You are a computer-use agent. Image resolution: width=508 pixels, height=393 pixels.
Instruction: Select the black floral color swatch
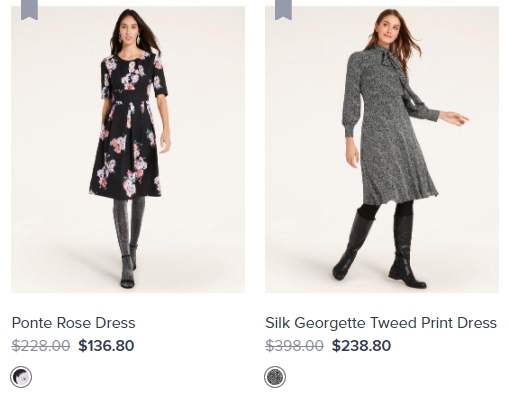pos(21,377)
